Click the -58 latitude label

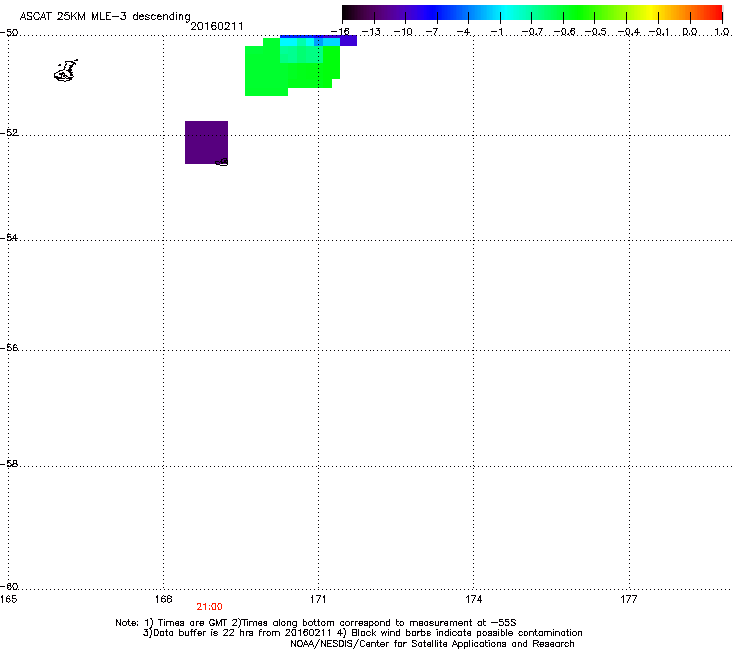pos(9,464)
